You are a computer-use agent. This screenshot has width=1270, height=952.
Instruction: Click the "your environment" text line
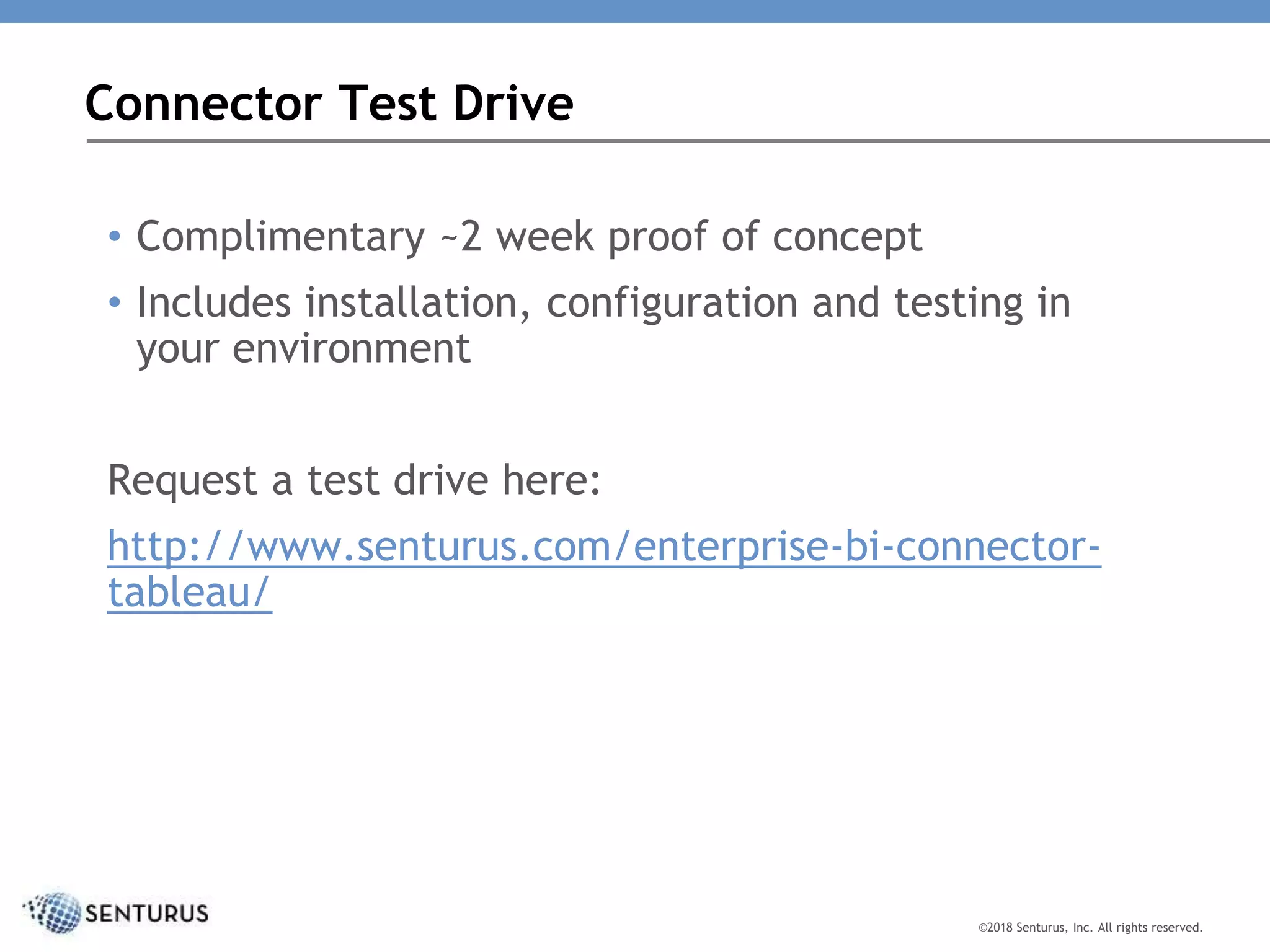click(303, 348)
